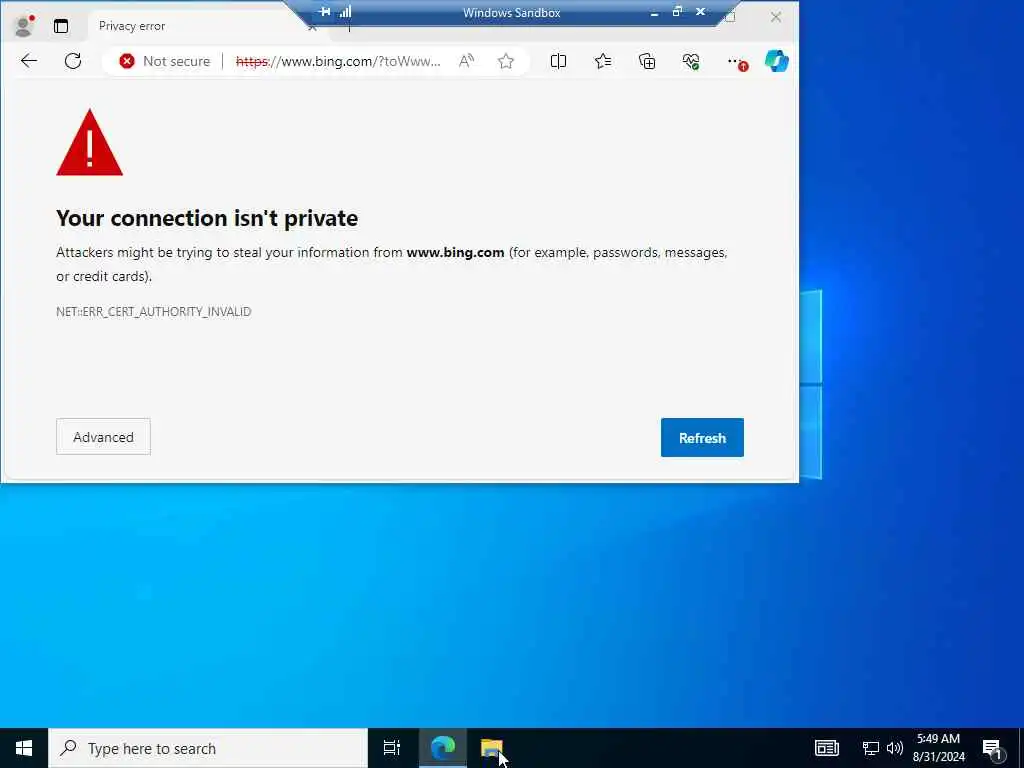This screenshot has width=1024, height=768.
Task: Open Browser essentials heart icon
Action: coord(691,61)
